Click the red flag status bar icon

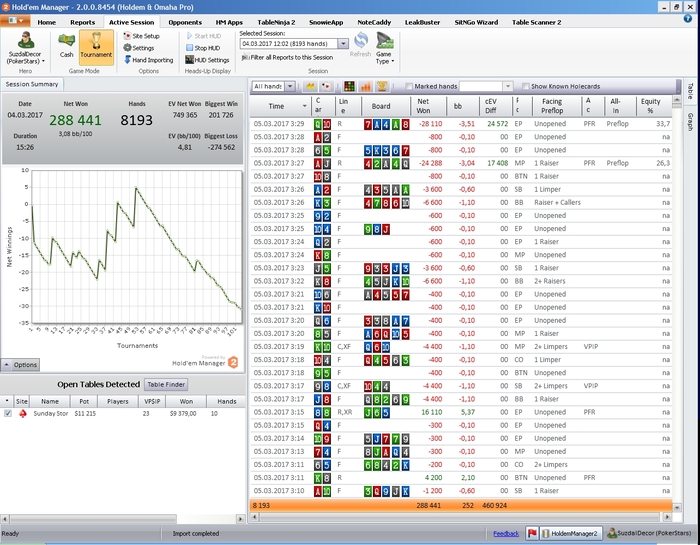(532, 533)
